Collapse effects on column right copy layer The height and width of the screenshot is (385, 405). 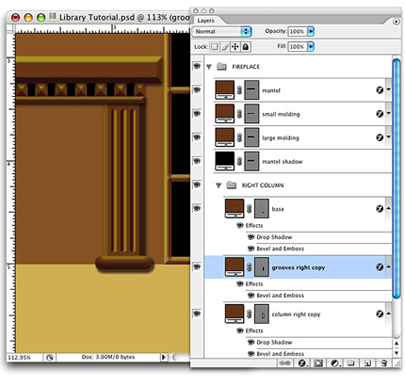(x=388, y=313)
